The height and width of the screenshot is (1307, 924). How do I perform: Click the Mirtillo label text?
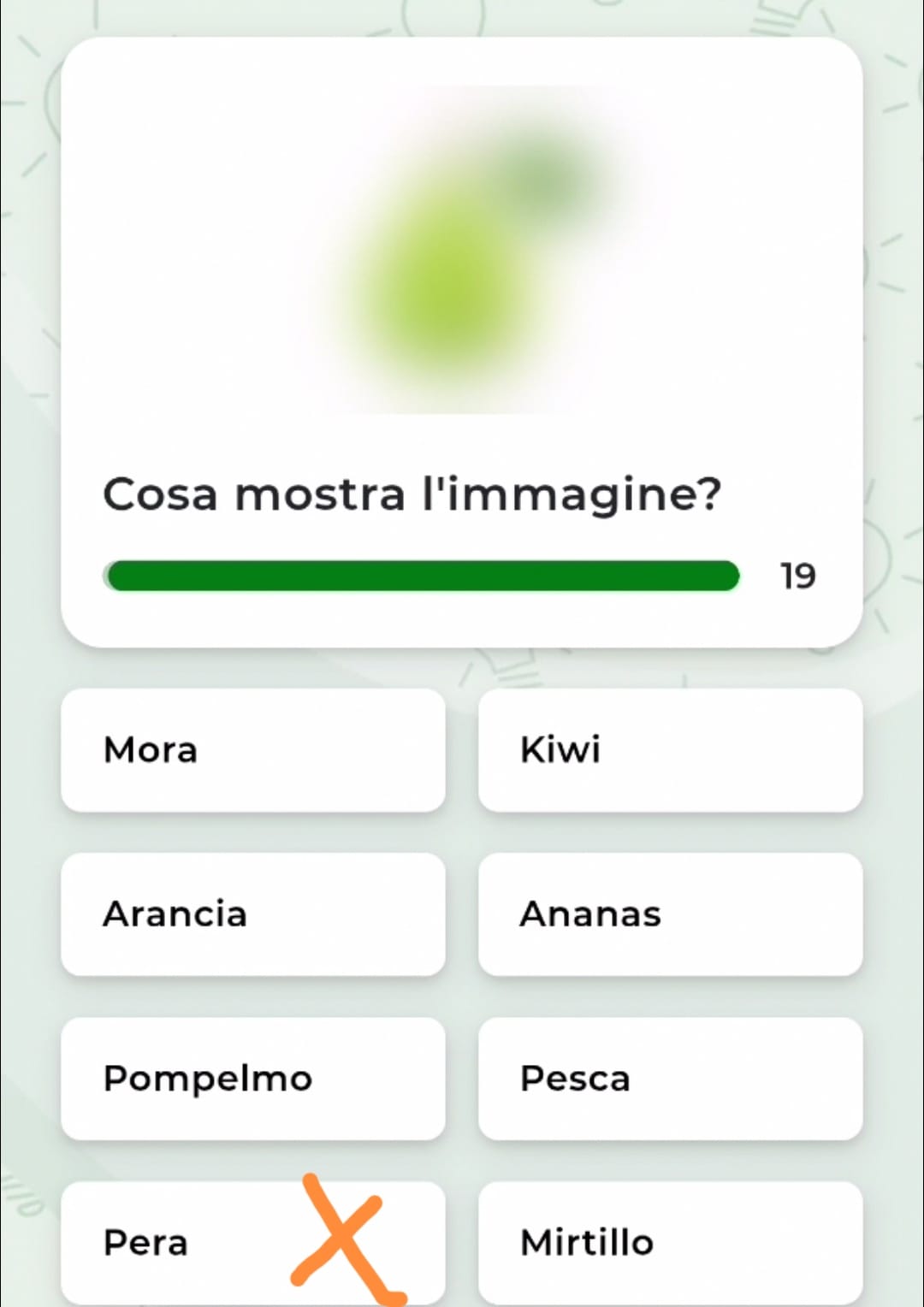pos(587,1243)
